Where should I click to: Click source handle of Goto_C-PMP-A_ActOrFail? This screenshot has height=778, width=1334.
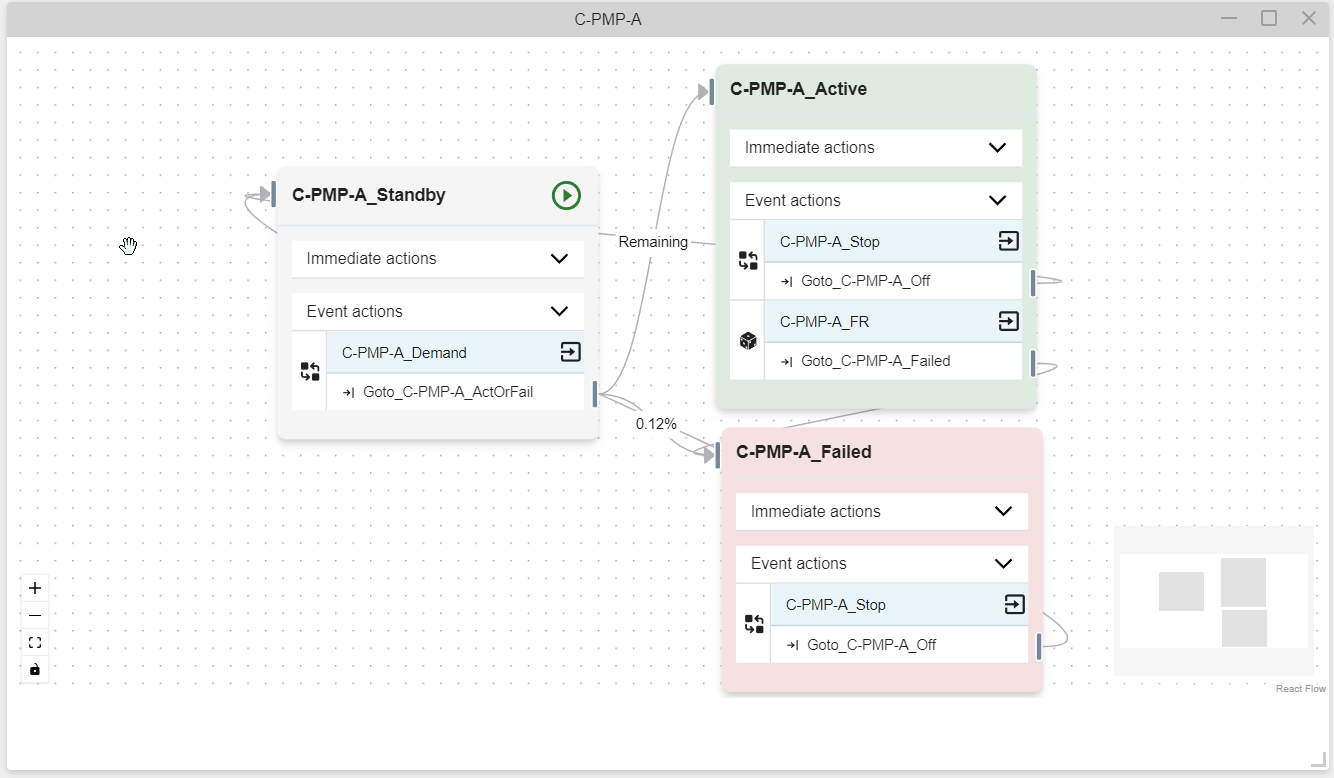595,394
